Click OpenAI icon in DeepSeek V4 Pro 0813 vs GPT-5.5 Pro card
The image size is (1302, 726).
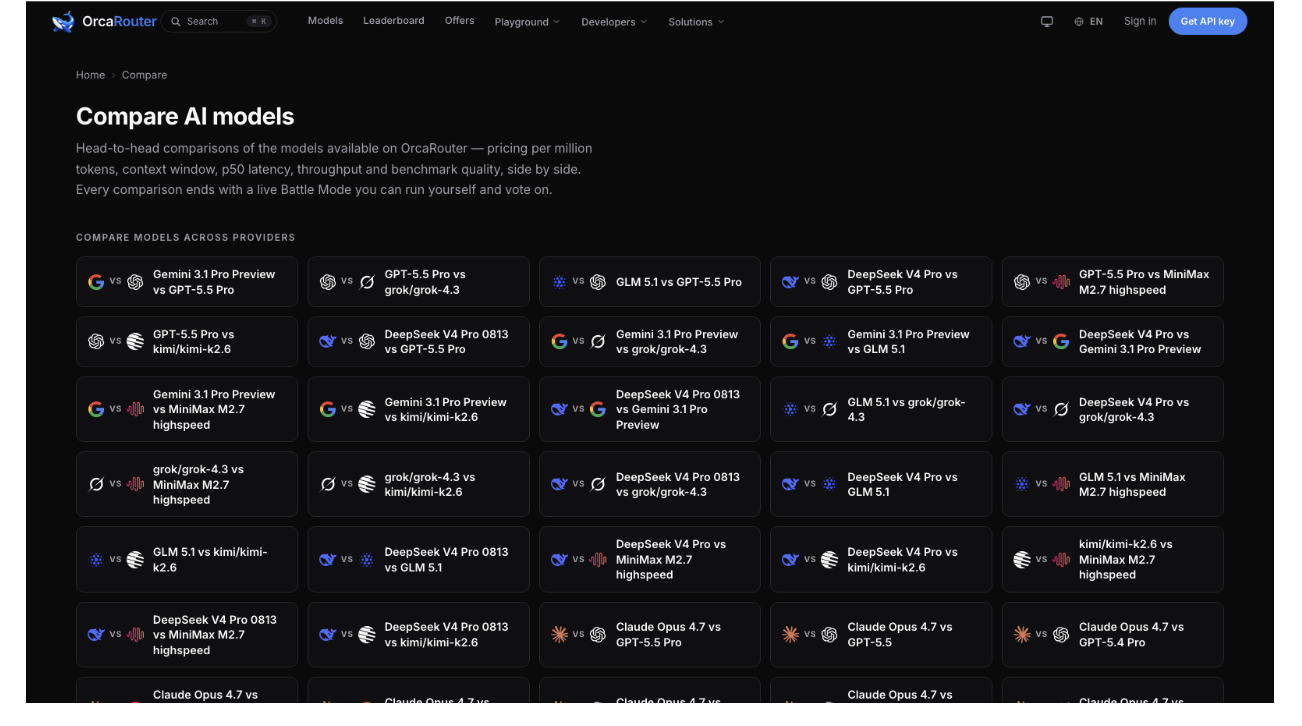pyautogui.click(x=367, y=342)
